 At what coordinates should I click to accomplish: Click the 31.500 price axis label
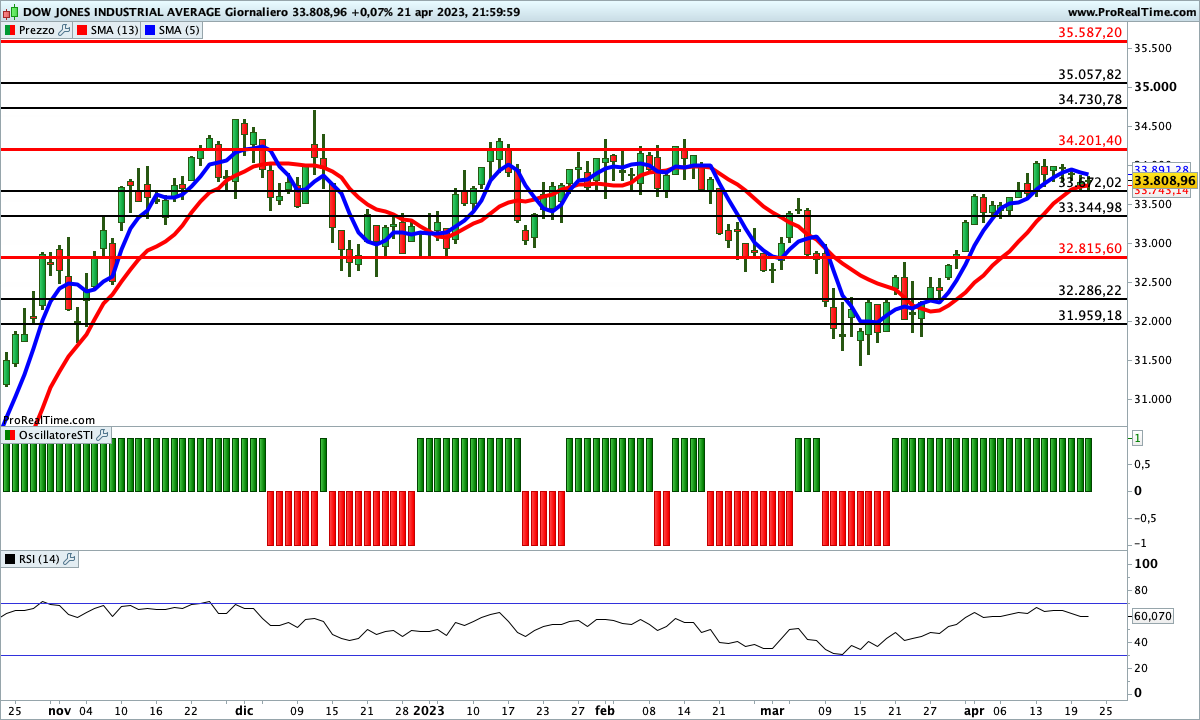click(x=1154, y=360)
